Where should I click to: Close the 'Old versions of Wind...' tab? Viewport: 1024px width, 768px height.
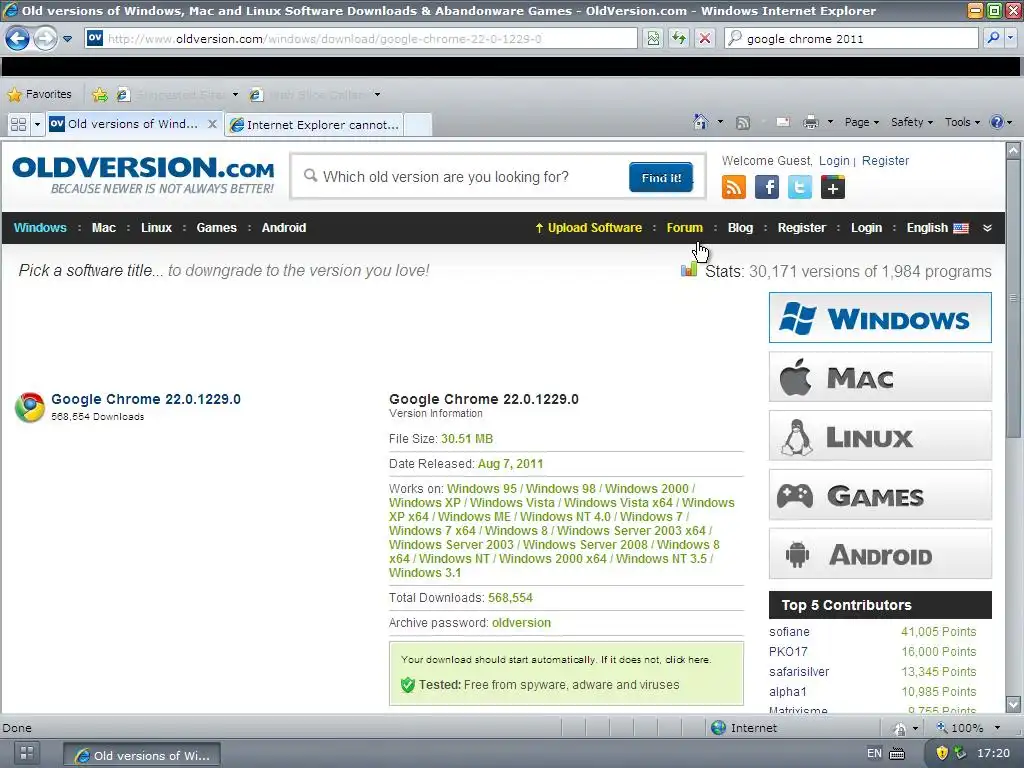click(212, 123)
